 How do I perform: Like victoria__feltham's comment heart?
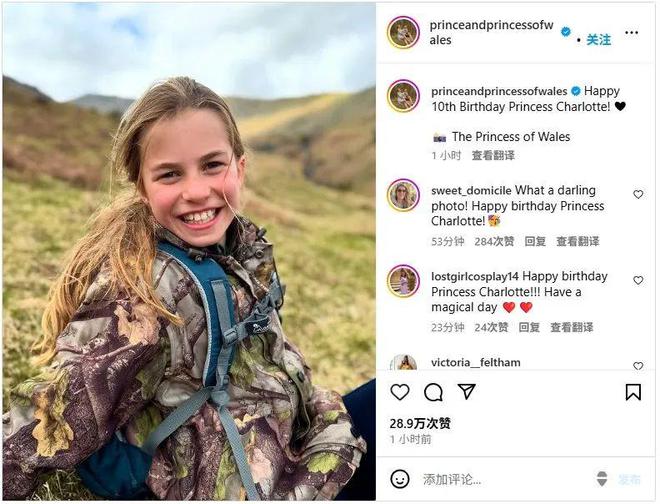point(638,366)
